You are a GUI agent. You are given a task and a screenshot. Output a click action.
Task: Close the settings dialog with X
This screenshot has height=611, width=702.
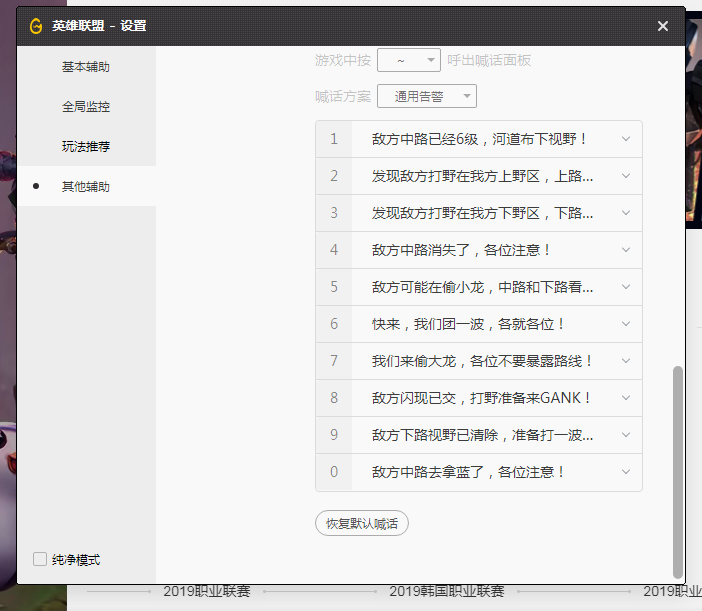pyautogui.click(x=663, y=27)
